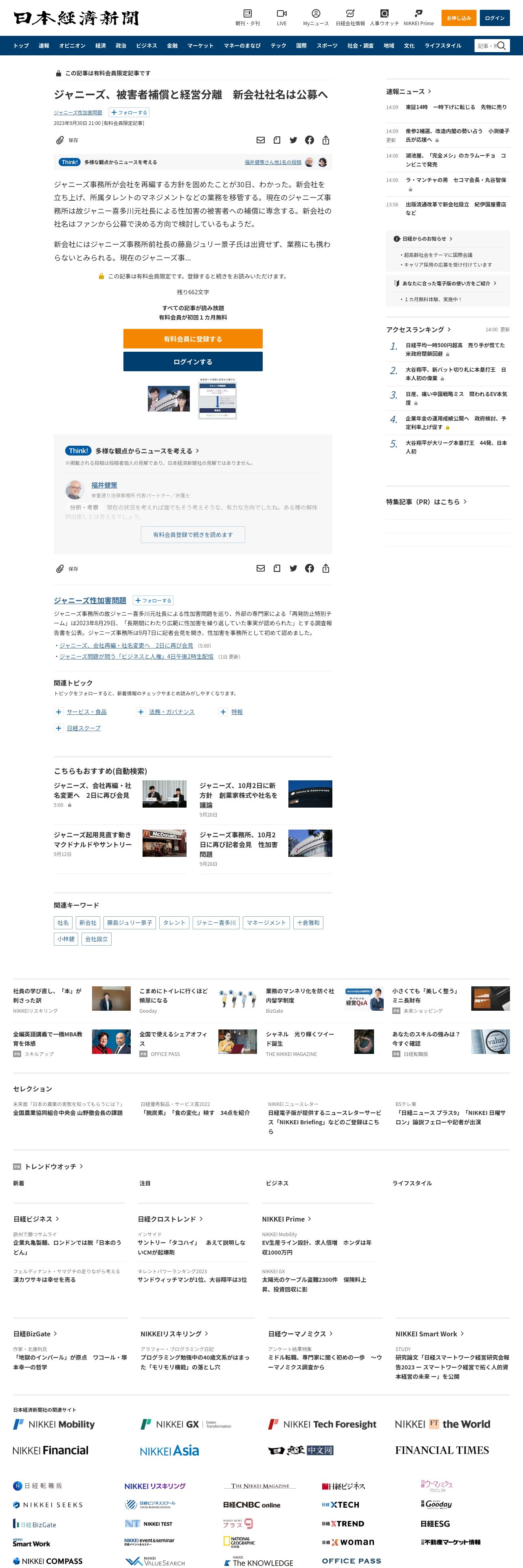Click the ログインする dark blue button

tap(193, 361)
